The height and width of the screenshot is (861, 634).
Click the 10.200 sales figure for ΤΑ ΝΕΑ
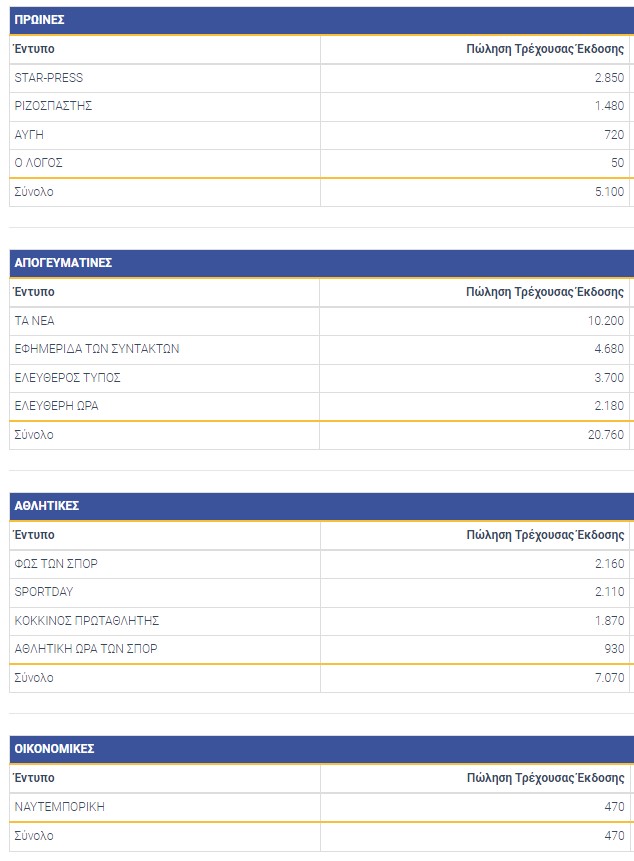[x=606, y=321]
